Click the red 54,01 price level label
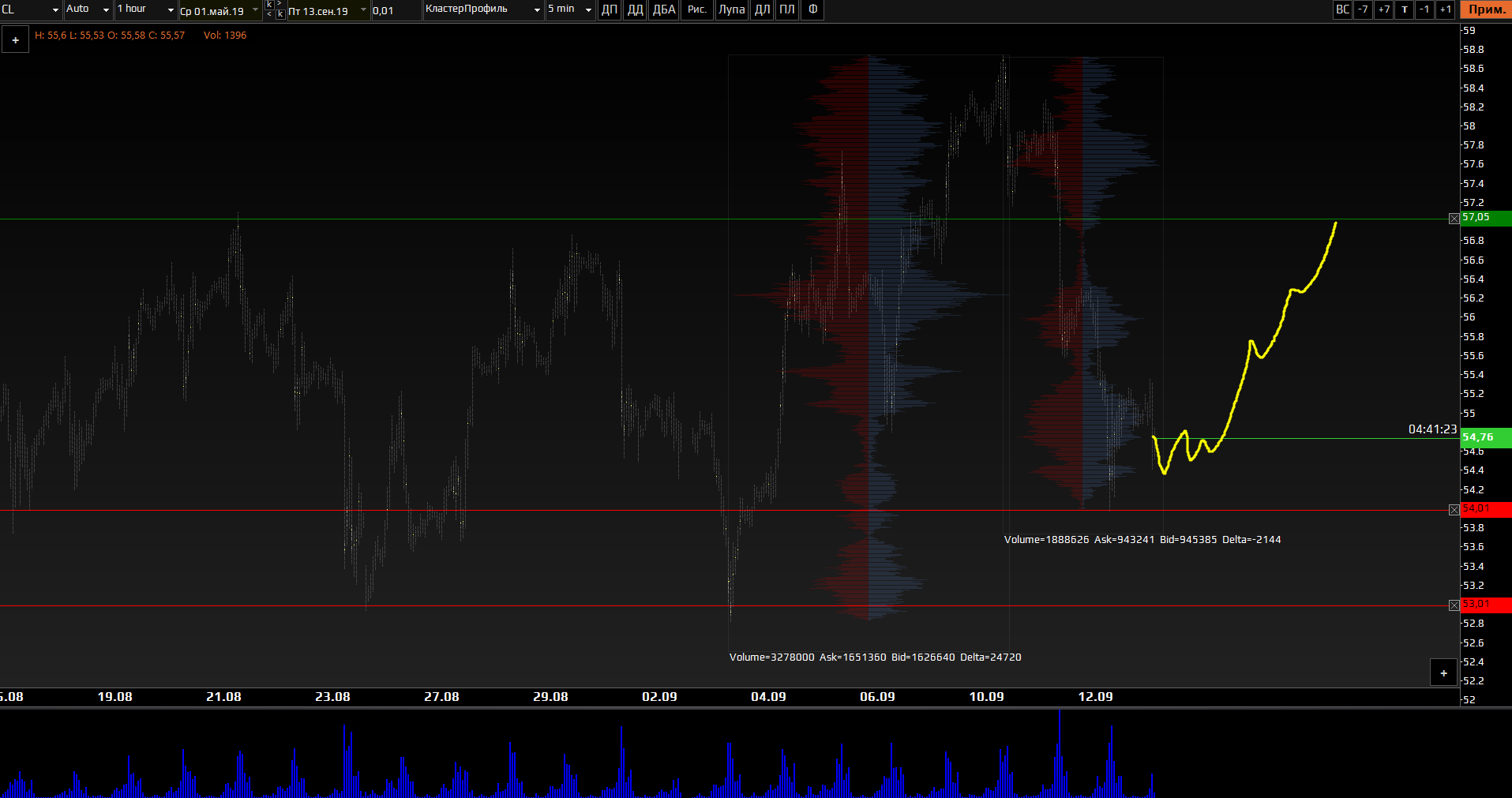The height and width of the screenshot is (798, 1512). pos(1484,509)
